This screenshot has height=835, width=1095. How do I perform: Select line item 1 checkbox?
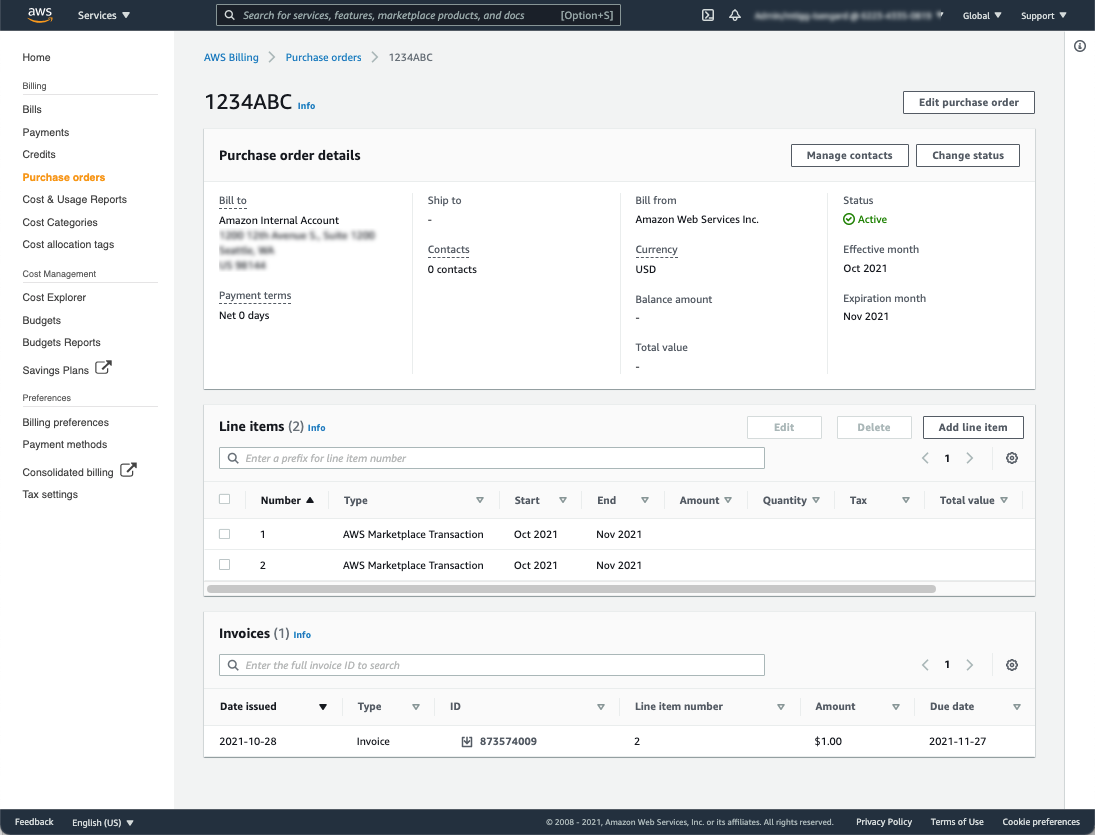[x=224, y=534]
